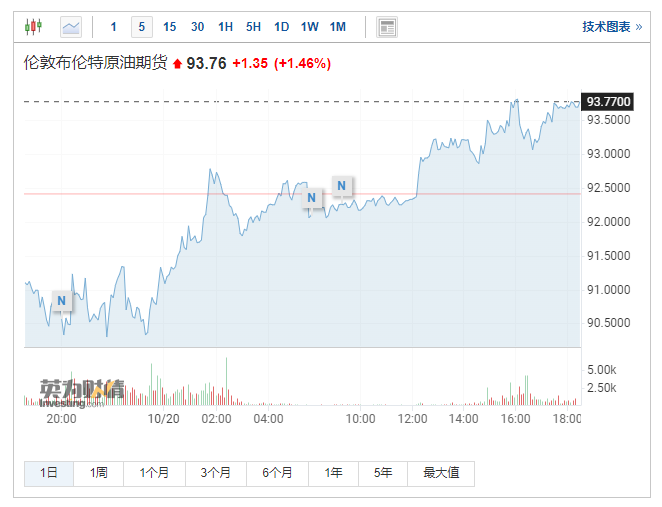662x507 pixels.
Task: Click the 93.7700 current price label
Action: [607, 101]
